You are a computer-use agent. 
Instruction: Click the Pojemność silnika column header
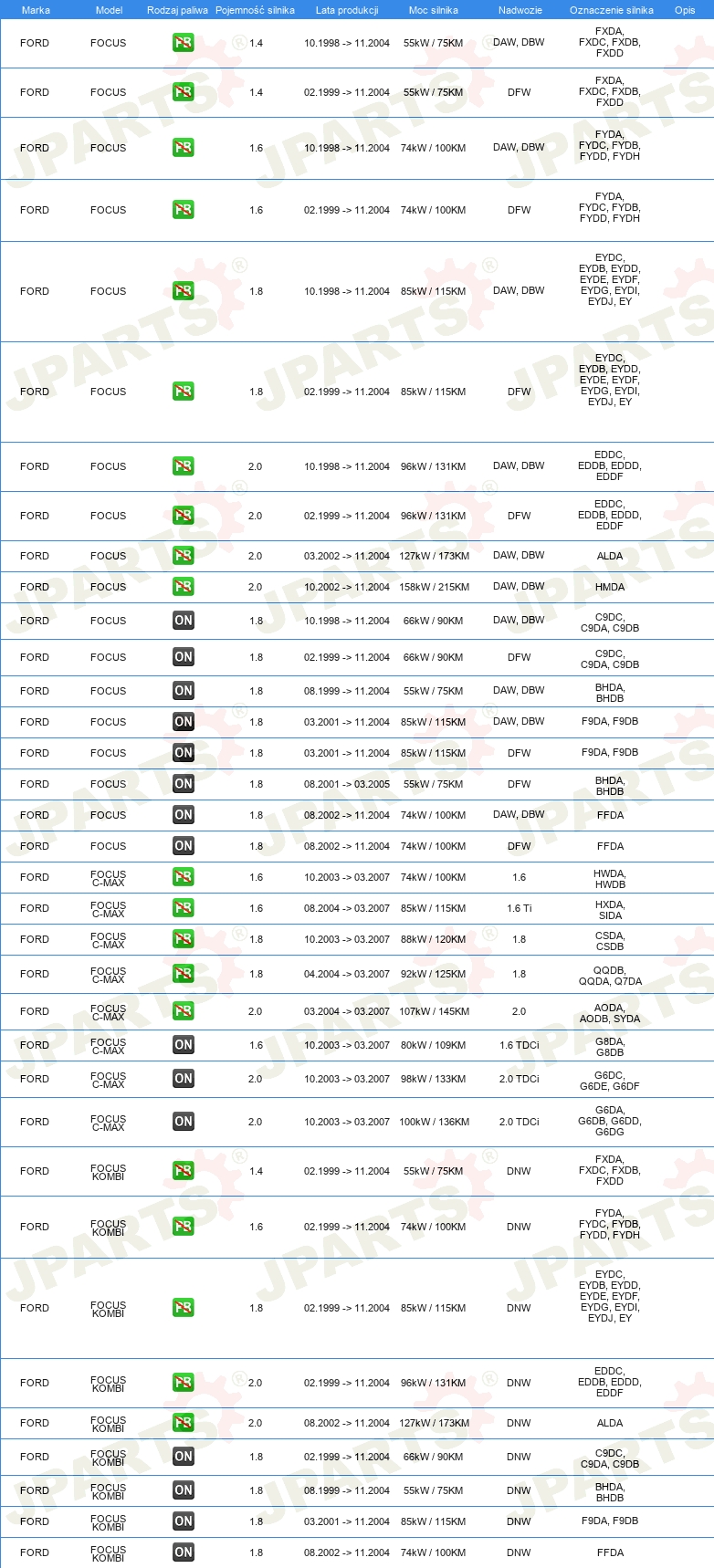click(x=255, y=10)
